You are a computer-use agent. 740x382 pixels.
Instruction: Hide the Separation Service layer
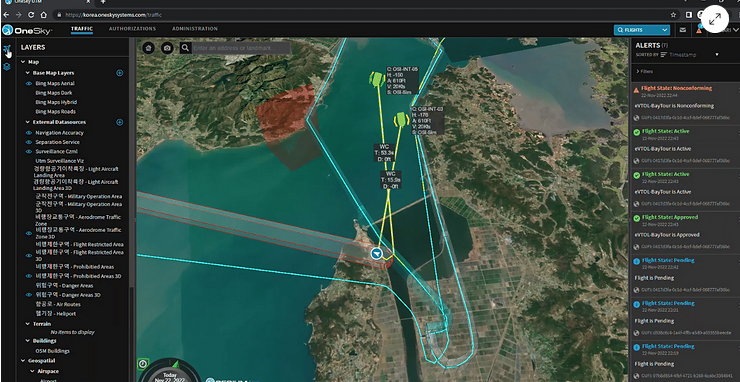coord(29,142)
